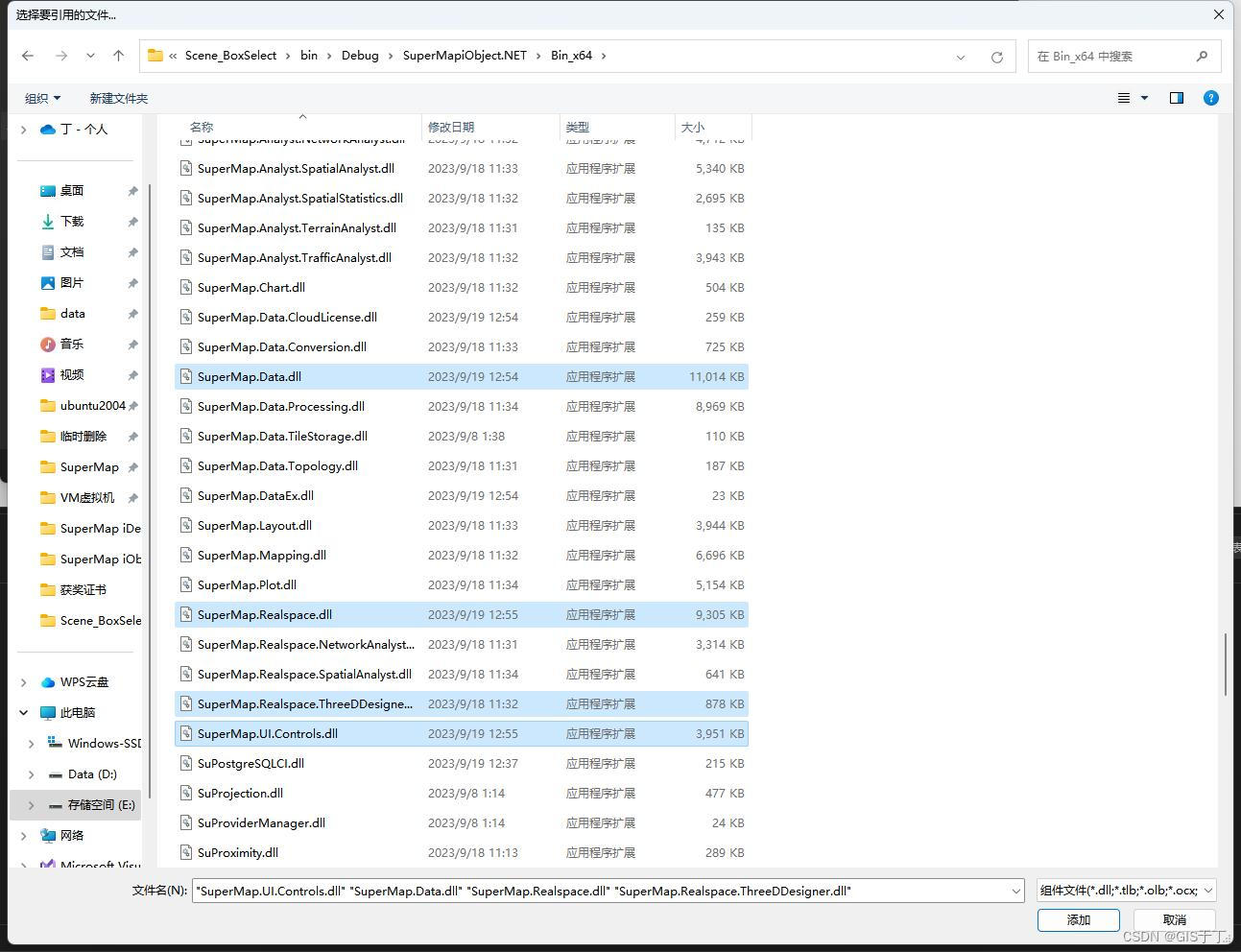
Task: Select SuPostgreSQLCI.dll file name
Action: pos(251,763)
